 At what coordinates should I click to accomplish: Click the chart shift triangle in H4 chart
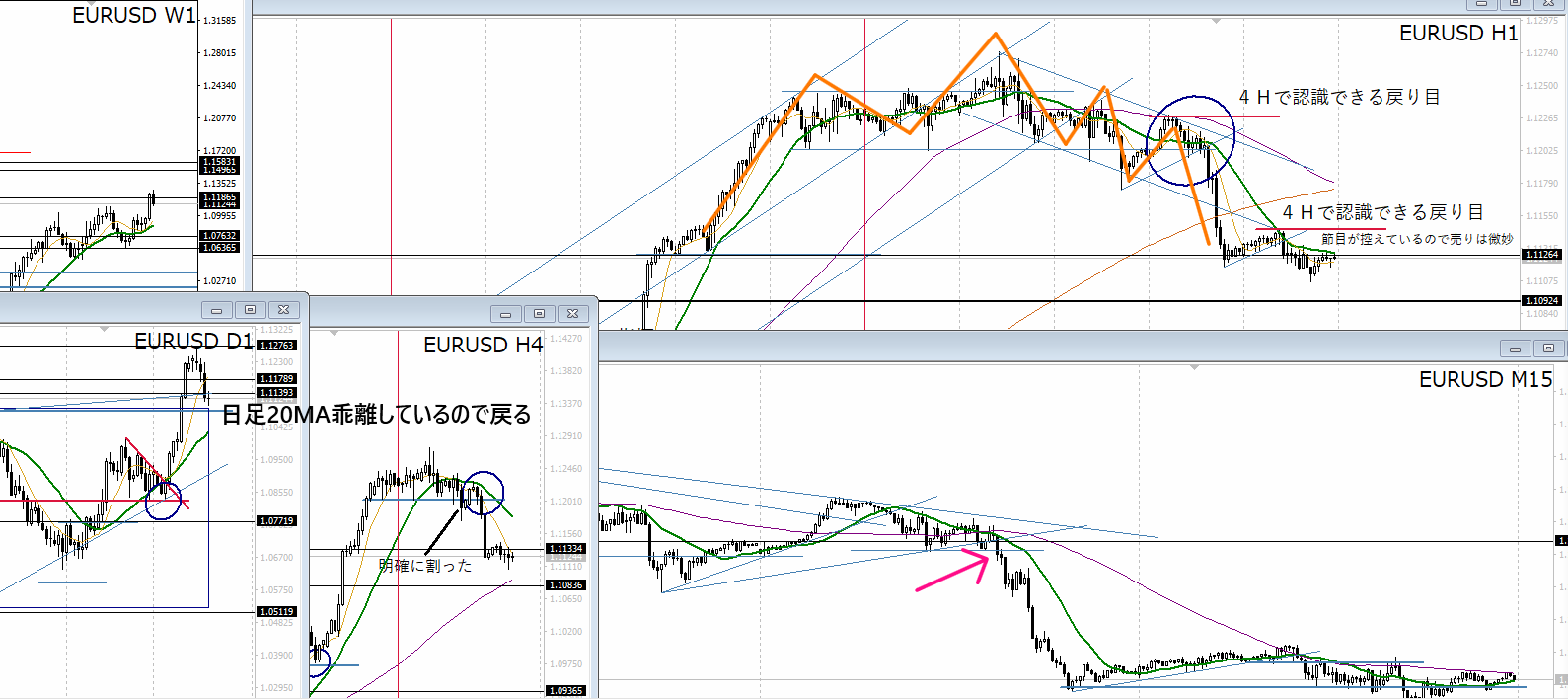click(x=335, y=333)
